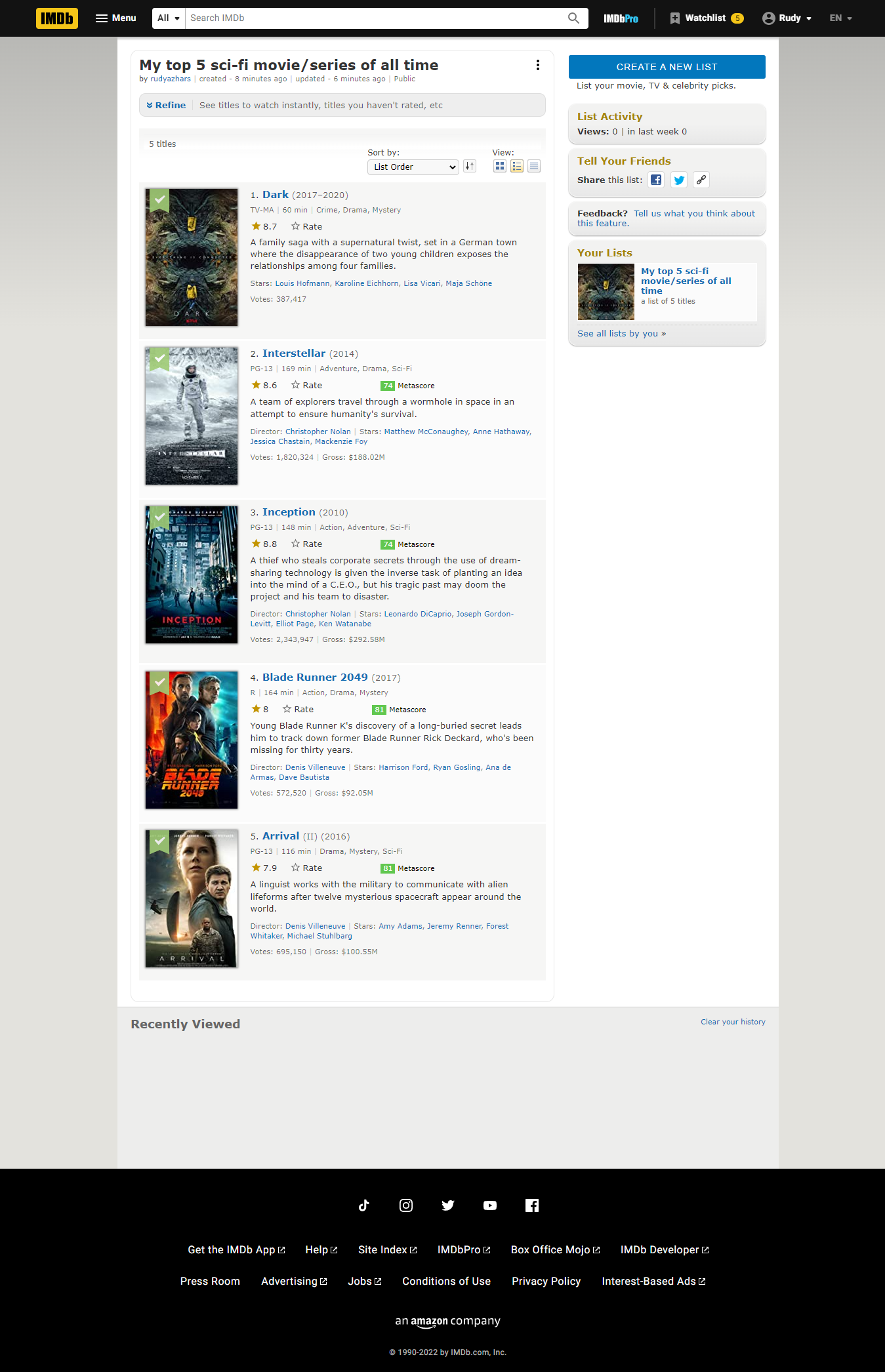Viewport: 885px width, 1372px height.
Task: Open the Arrival title link
Action: [281, 836]
